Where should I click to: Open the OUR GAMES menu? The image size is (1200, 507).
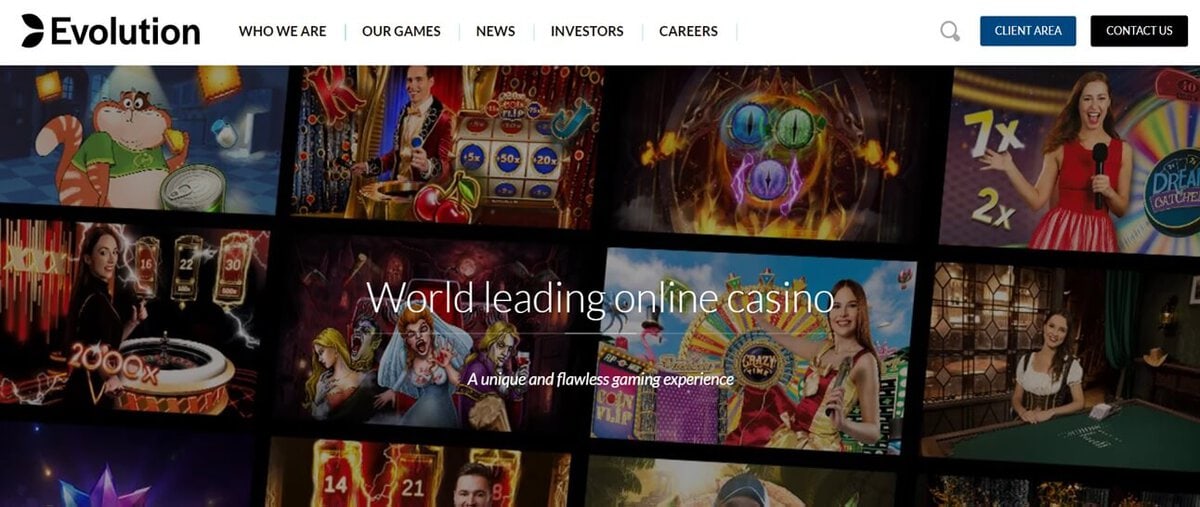pyautogui.click(x=401, y=31)
